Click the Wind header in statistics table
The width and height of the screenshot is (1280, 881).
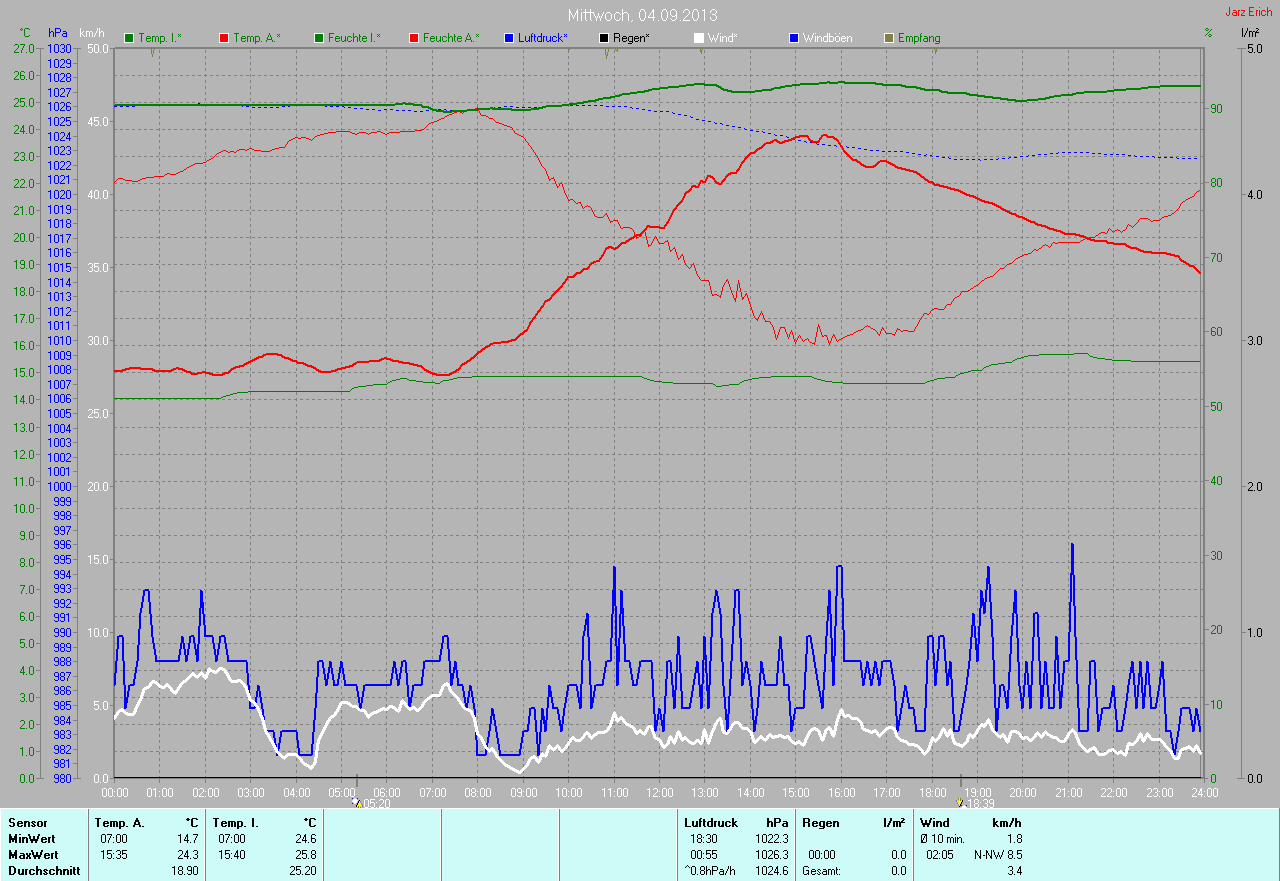(934, 823)
